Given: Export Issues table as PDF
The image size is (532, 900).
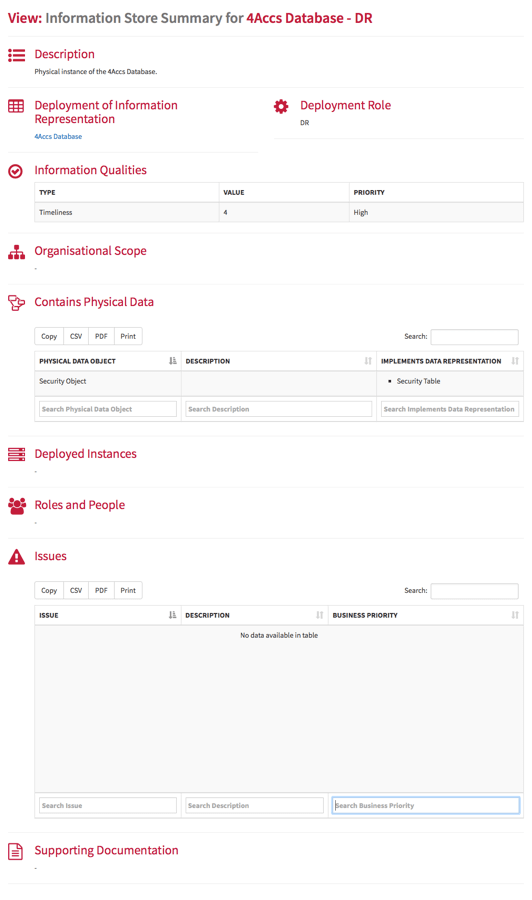Looking at the screenshot, I should tap(101, 591).
